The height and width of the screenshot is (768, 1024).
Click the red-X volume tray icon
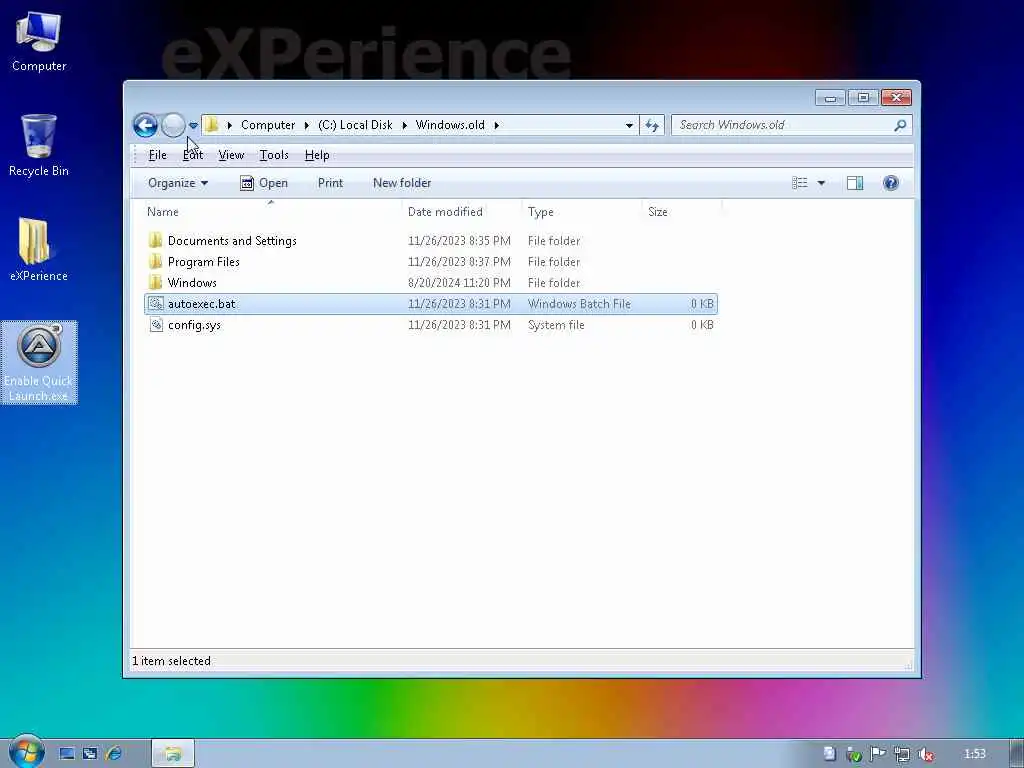click(926, 754)
